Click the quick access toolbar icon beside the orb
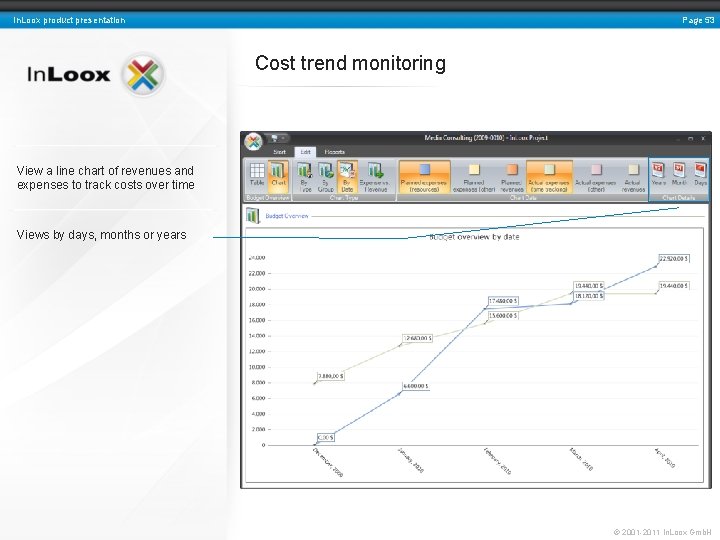 pos(275,138)
